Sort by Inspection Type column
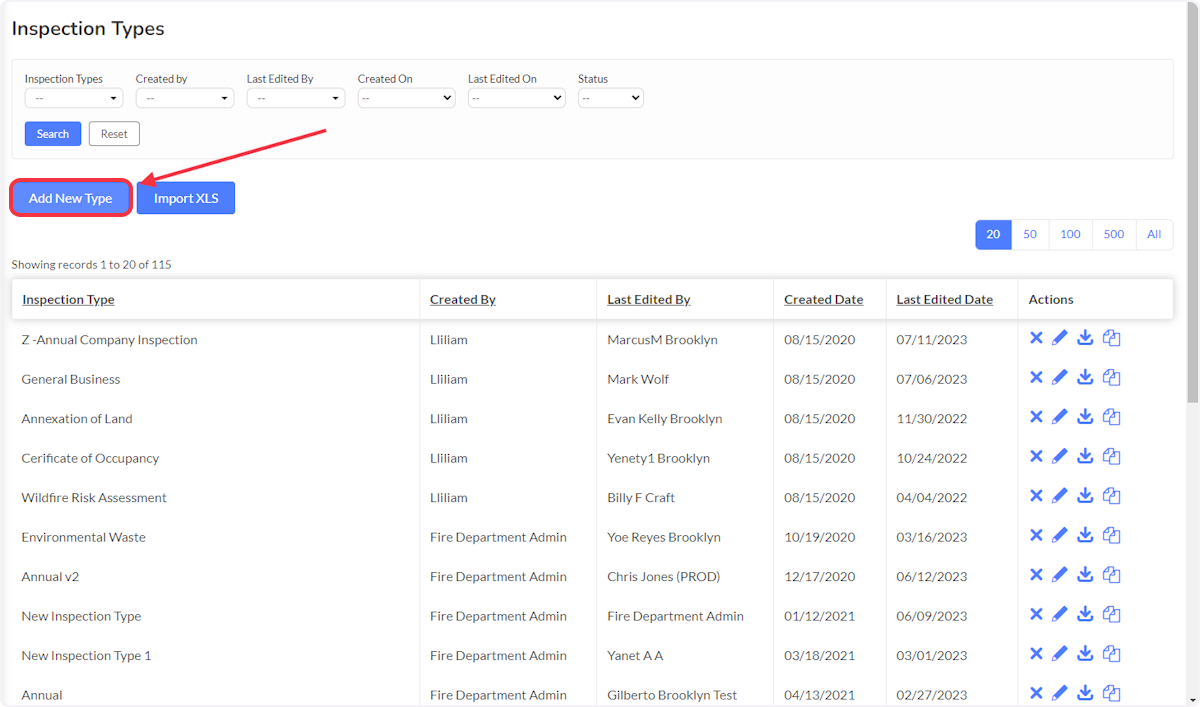Screen dimensions: 1200x707 [x=68, y=299]
